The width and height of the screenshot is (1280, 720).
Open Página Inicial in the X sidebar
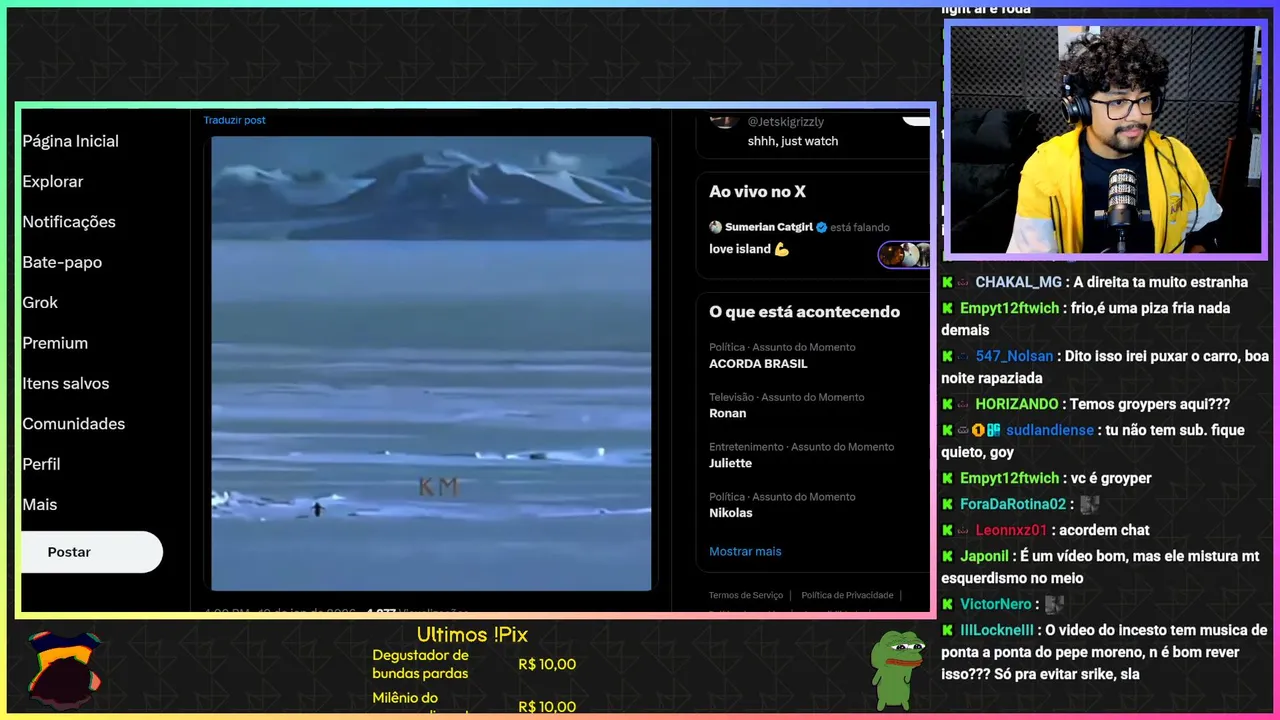(x=71, y=141)
